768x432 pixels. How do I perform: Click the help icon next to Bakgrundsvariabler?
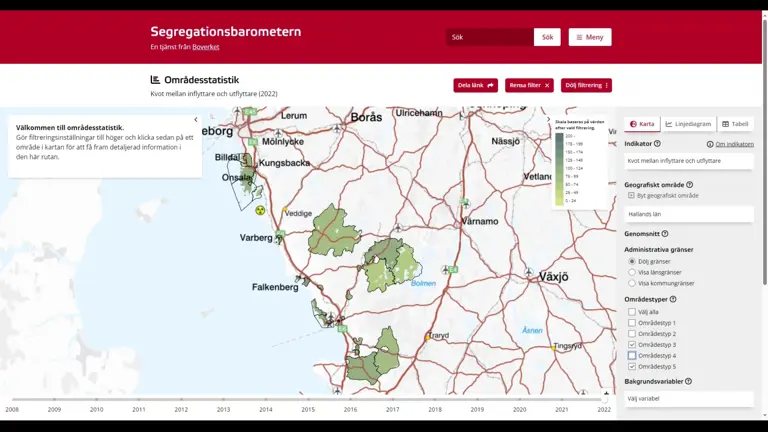point(689,381)
